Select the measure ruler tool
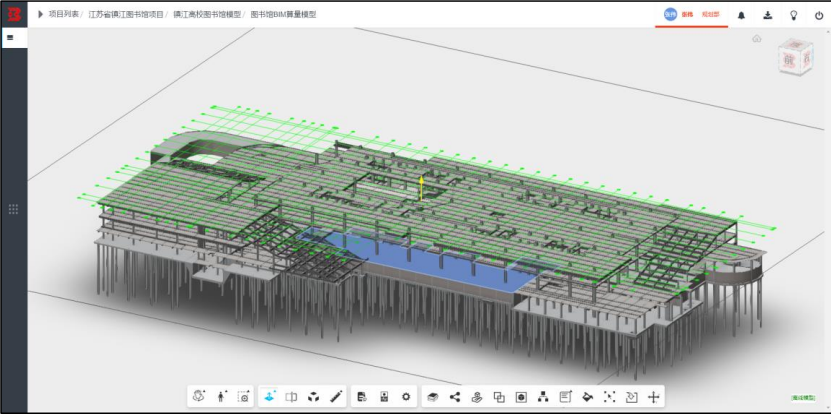Viewport: 831px width, 414px height. tap(335, 396)
